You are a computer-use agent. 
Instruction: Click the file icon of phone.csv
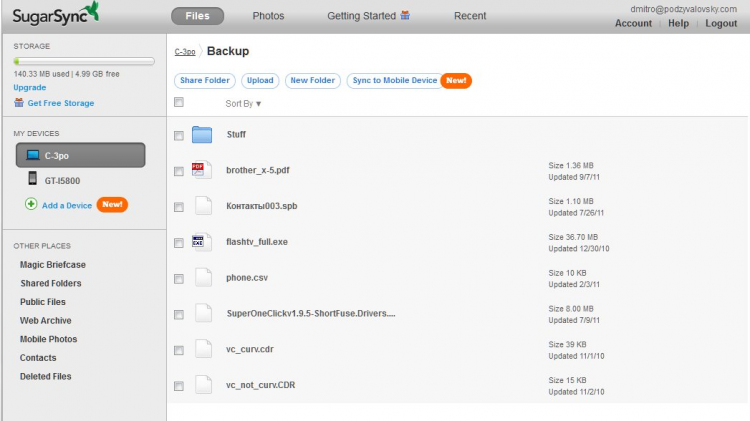coord(203,277)
